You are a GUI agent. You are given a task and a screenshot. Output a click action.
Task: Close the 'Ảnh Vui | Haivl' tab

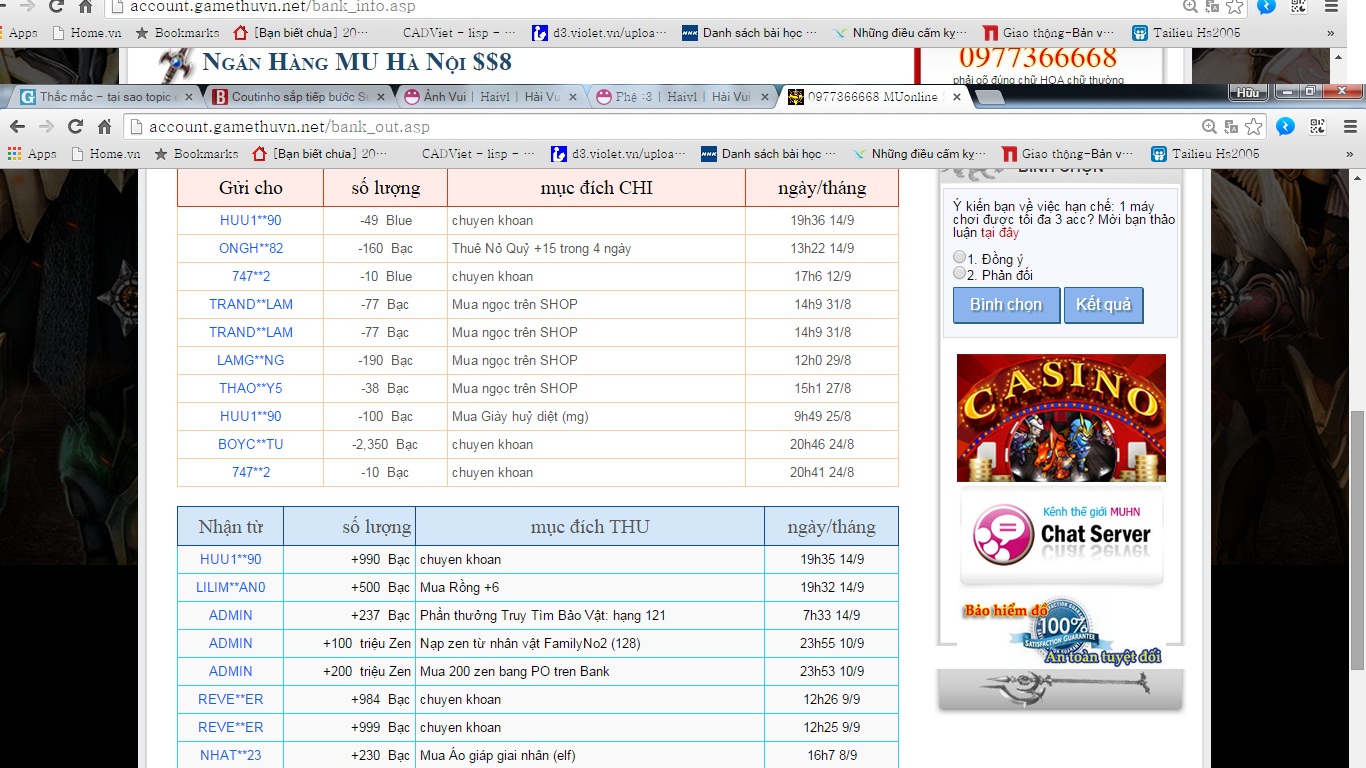pos(573,97)
